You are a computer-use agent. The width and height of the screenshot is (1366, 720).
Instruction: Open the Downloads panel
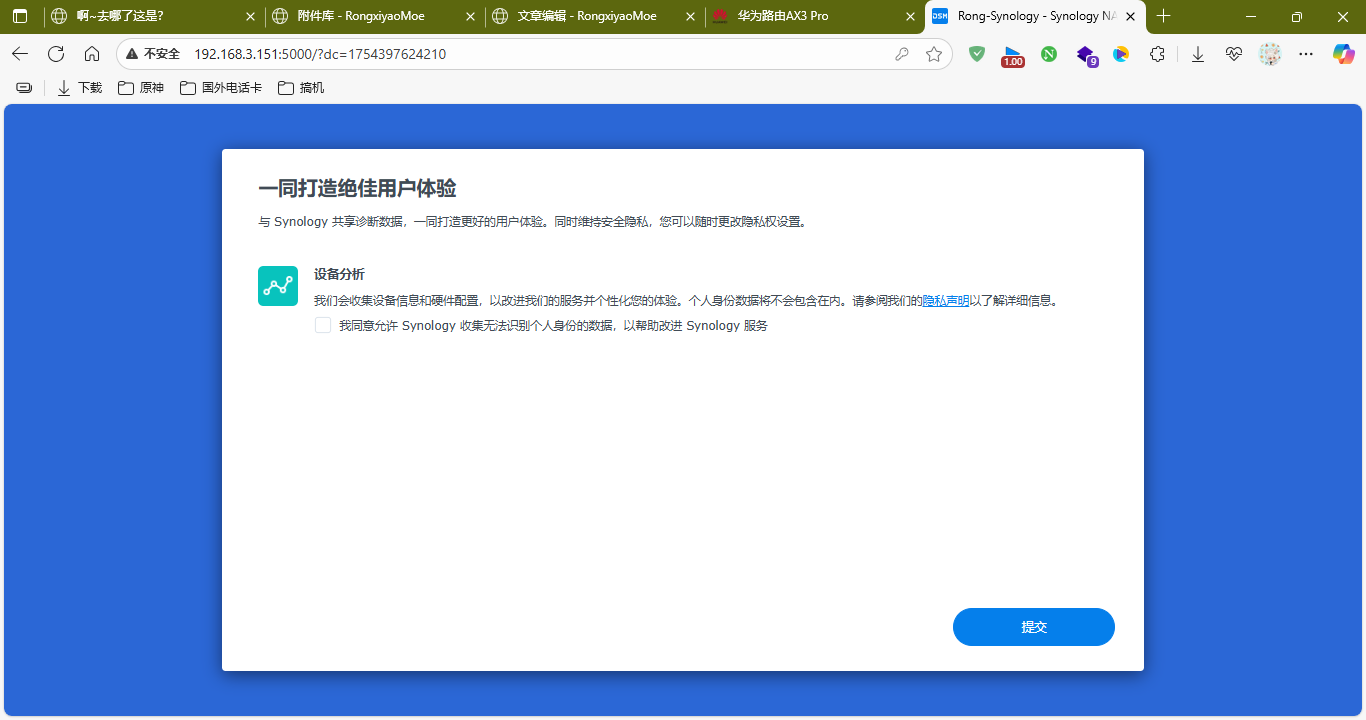(x=1198, y=54)
